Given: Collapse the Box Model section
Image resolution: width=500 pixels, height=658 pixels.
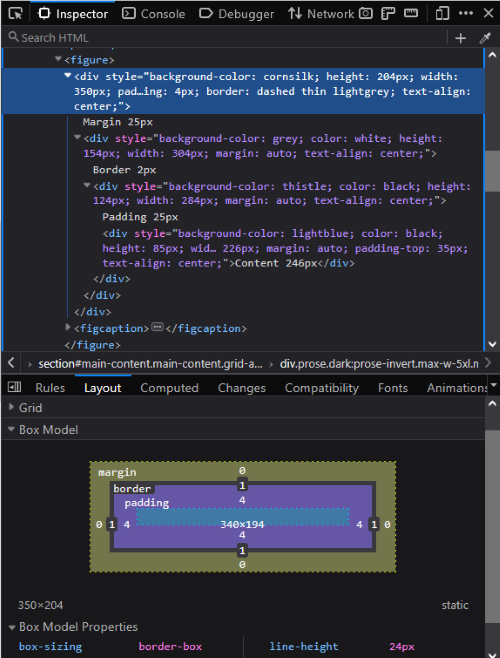Looking at the screenshot, I should point(12,429).
